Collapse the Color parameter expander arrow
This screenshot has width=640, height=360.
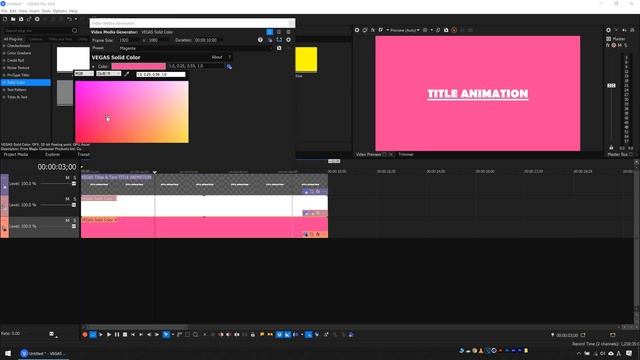[93, 67]
